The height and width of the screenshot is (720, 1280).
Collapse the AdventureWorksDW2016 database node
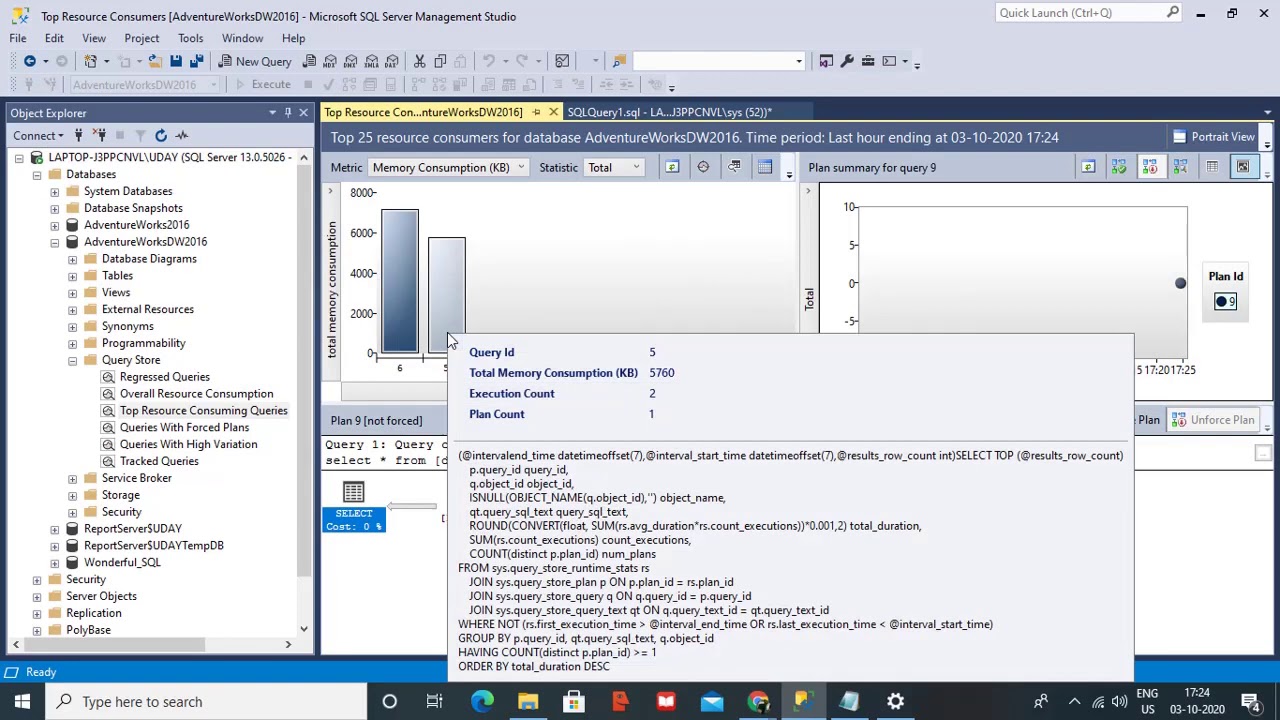click(x=54, y=242)
